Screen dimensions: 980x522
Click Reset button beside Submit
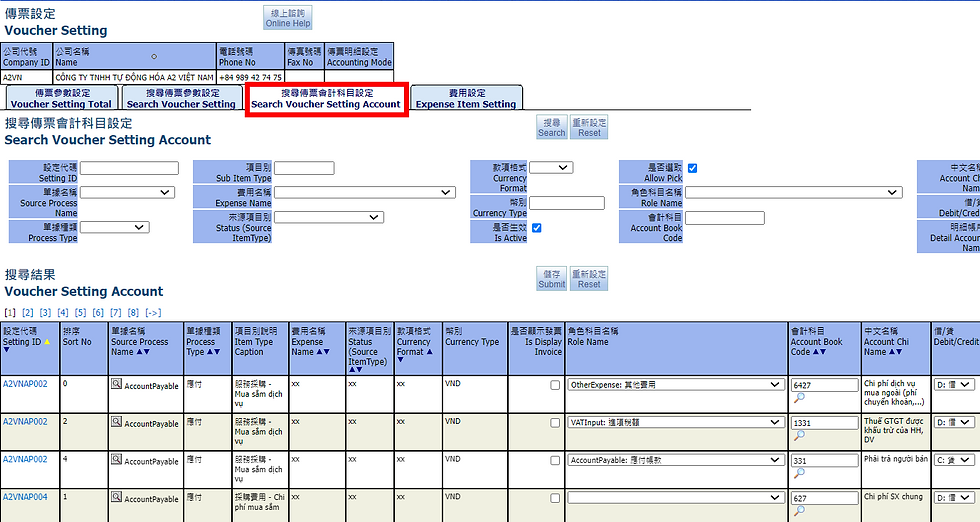coord(589,278)
